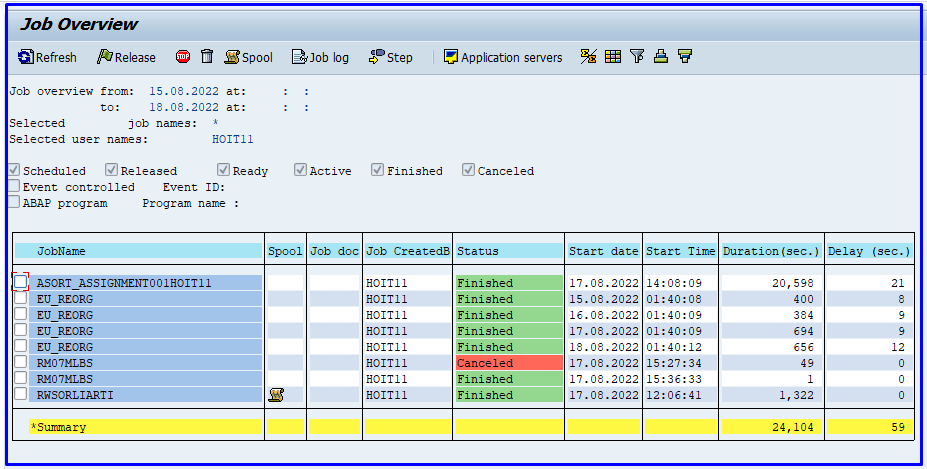Viewport: 927px width, 469px height.
Task: Click the Delete job trash icon
Action: point(206,56)
